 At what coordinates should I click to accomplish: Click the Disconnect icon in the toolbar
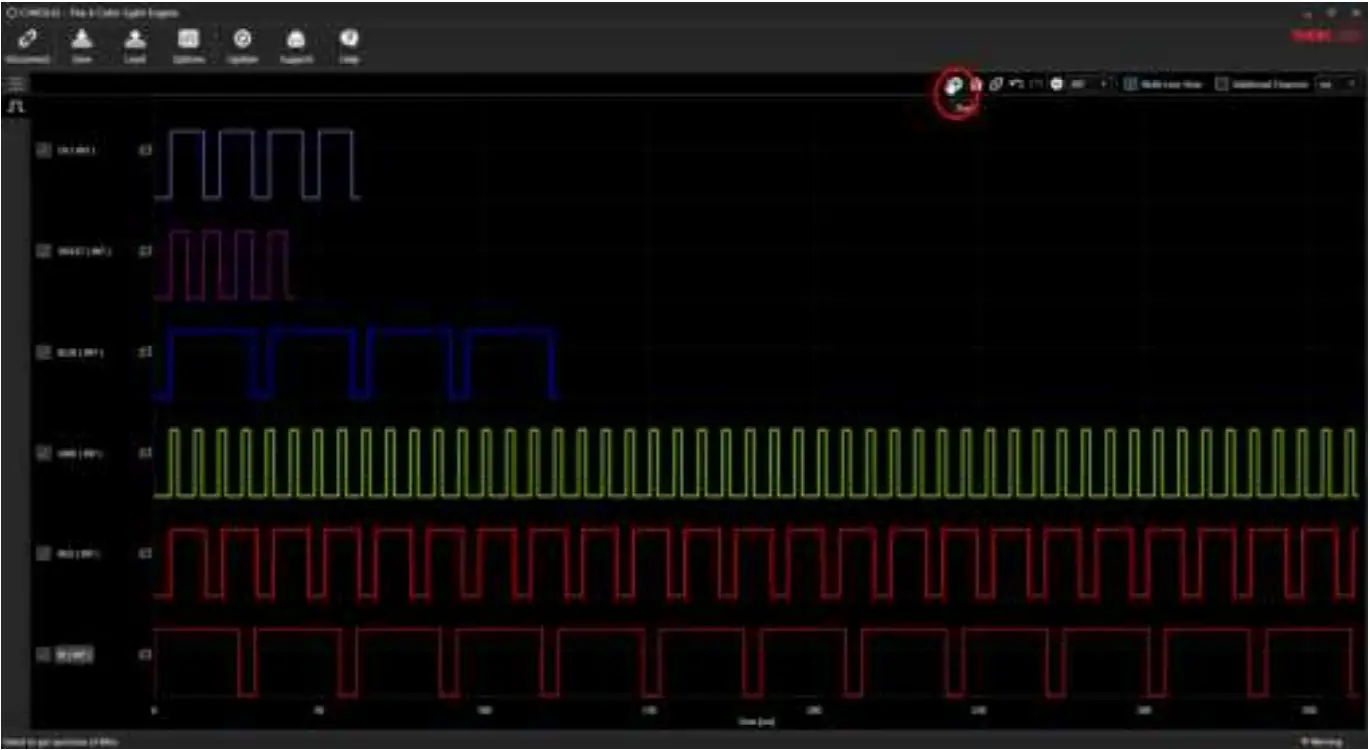30,44
